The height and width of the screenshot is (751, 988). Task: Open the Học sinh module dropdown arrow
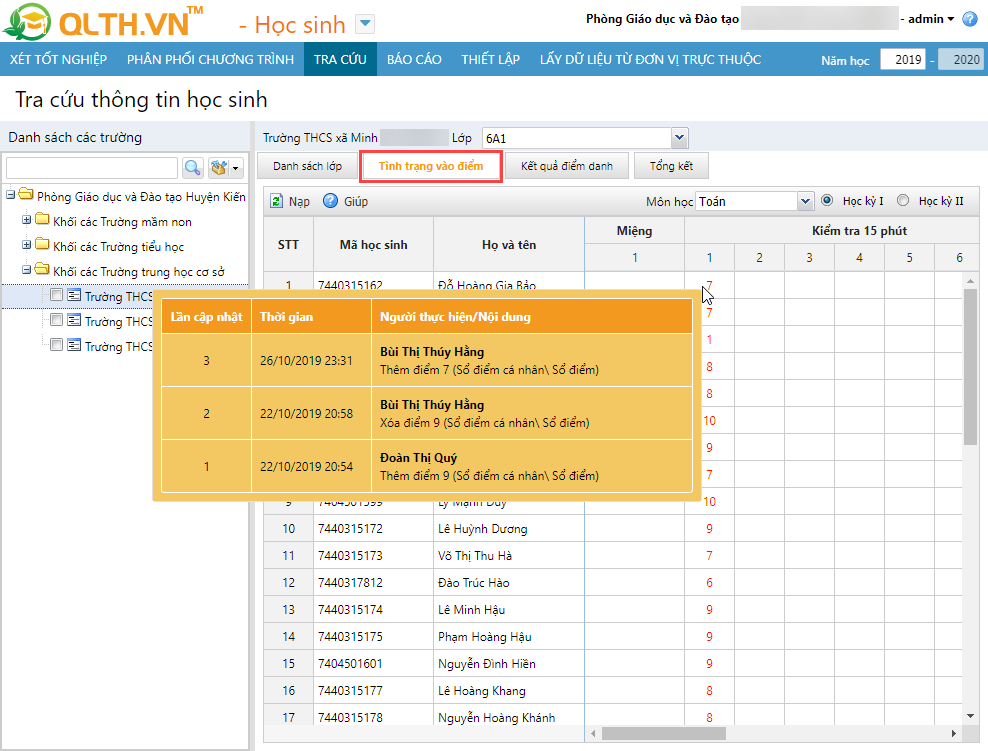[365, 24]
